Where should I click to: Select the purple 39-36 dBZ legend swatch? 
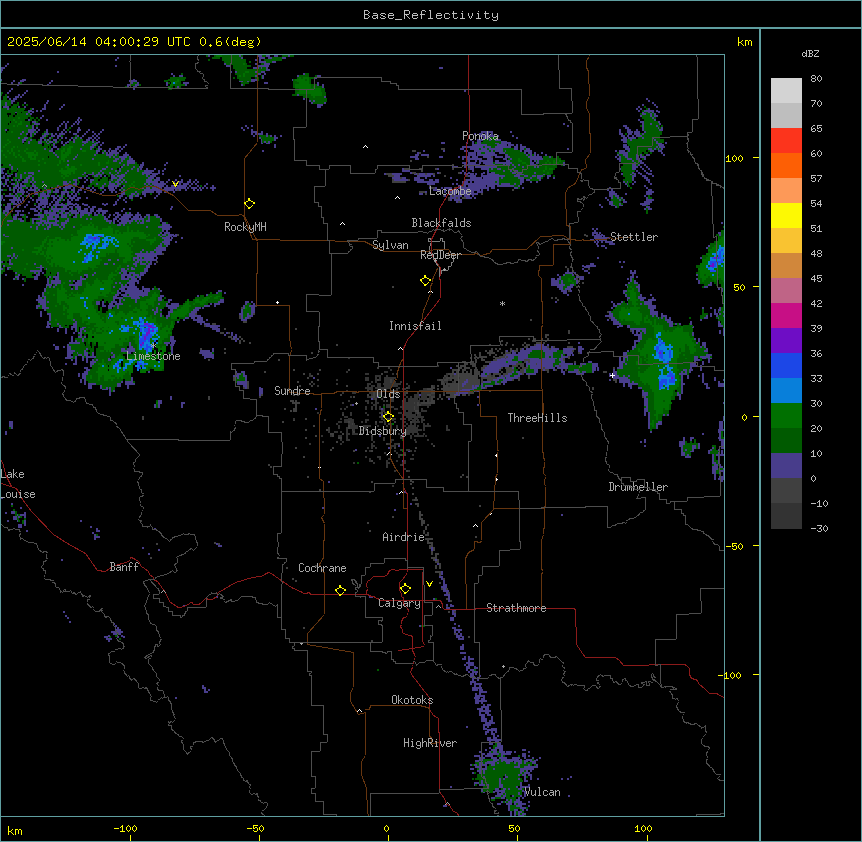(786, 341)
